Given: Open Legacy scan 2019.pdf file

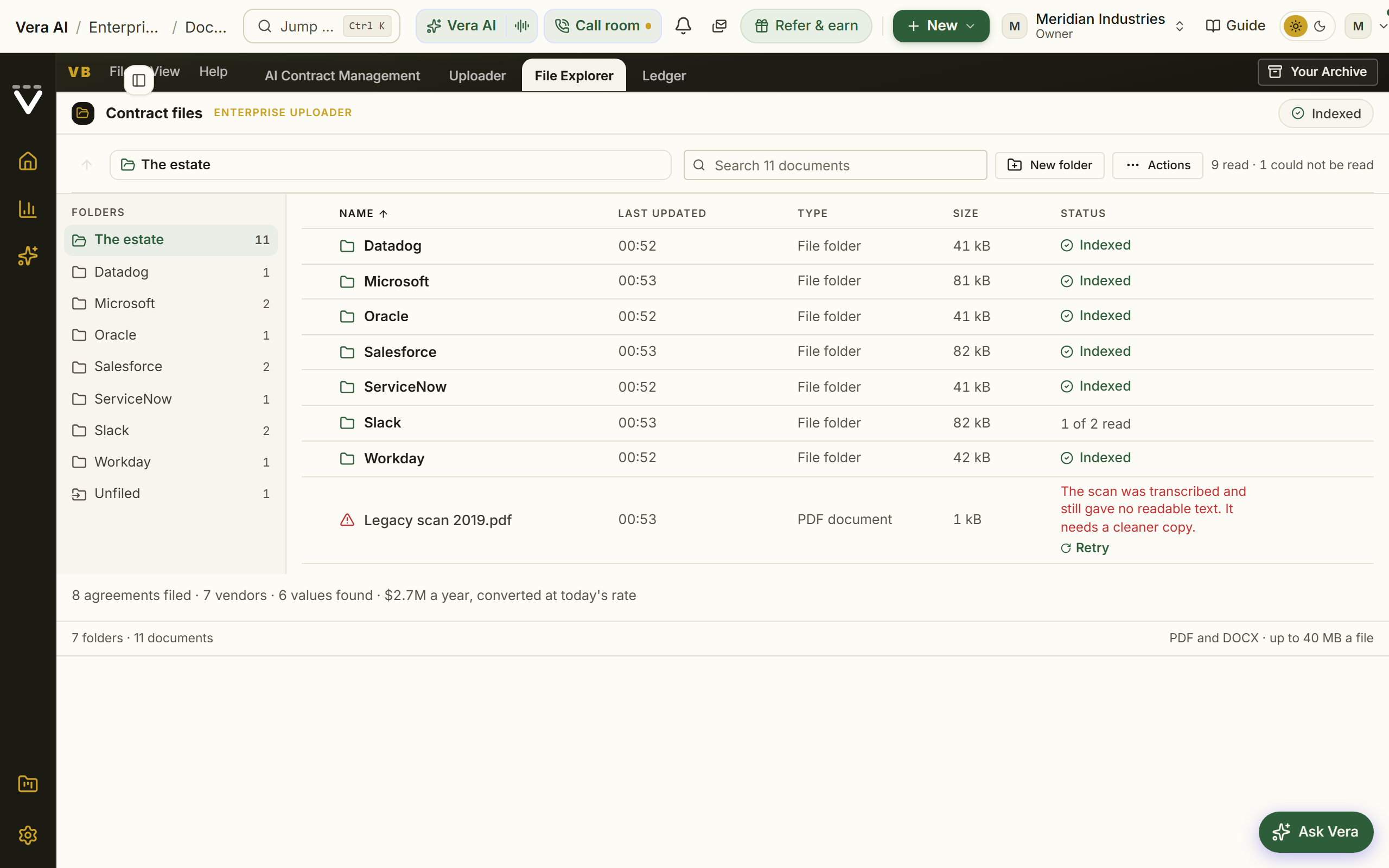Looking at the screenshot, I should [x=437, y=520].
